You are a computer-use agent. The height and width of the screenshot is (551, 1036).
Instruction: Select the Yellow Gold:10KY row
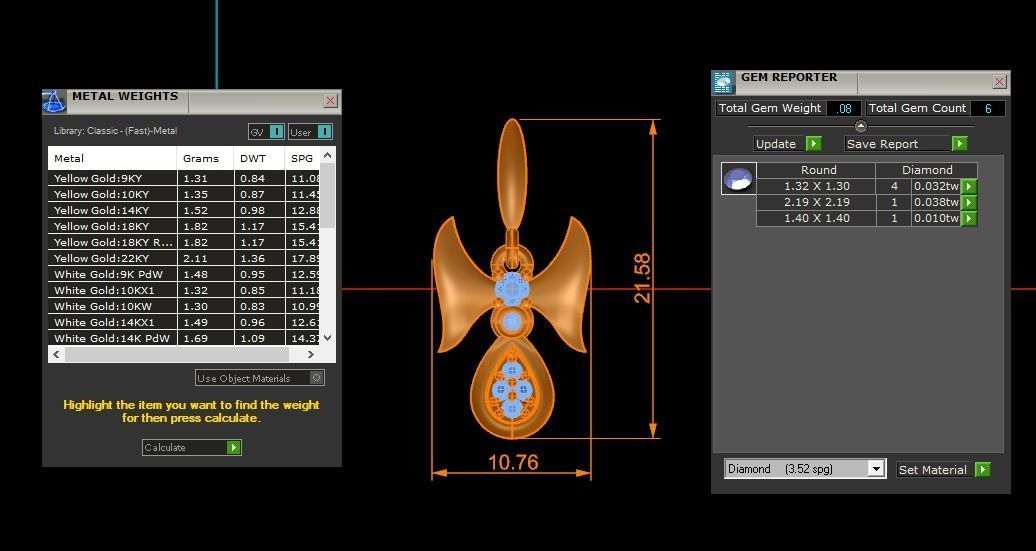[x=184, y=194]
